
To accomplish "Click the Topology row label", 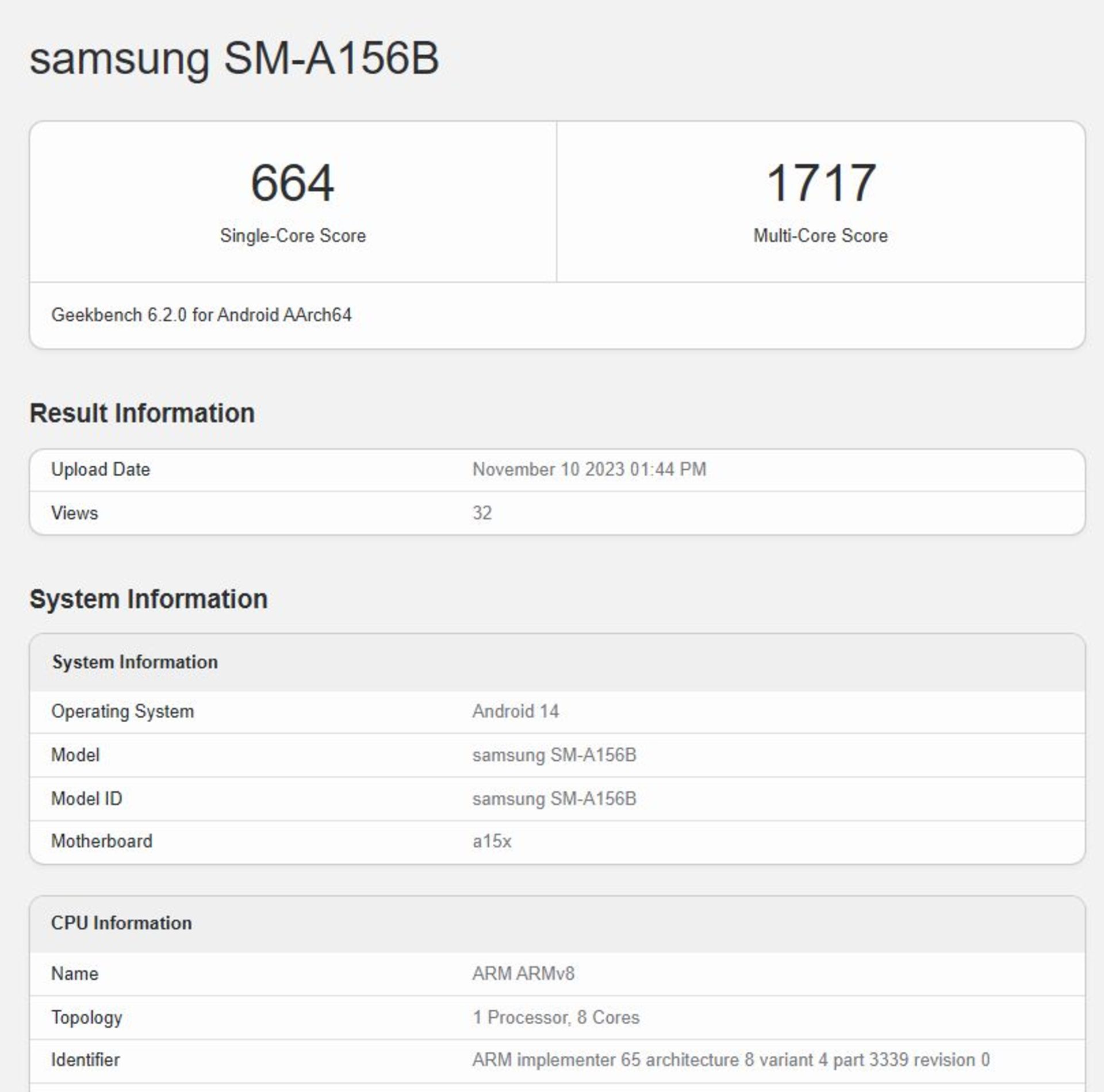I will click(87, 1017).
